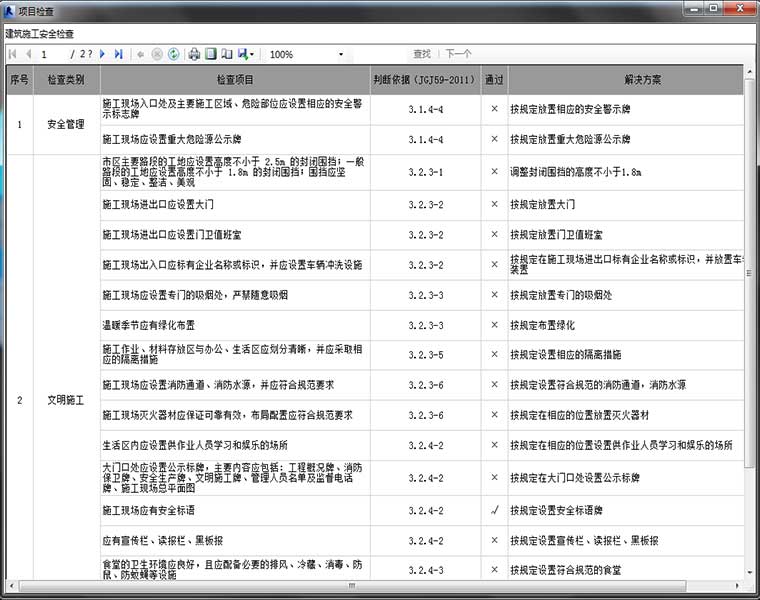Image resolution: width=760 pixels, height=600 pixels.
Task: Click the 3.2.3-5 basis cell
Action: (426, 355)
